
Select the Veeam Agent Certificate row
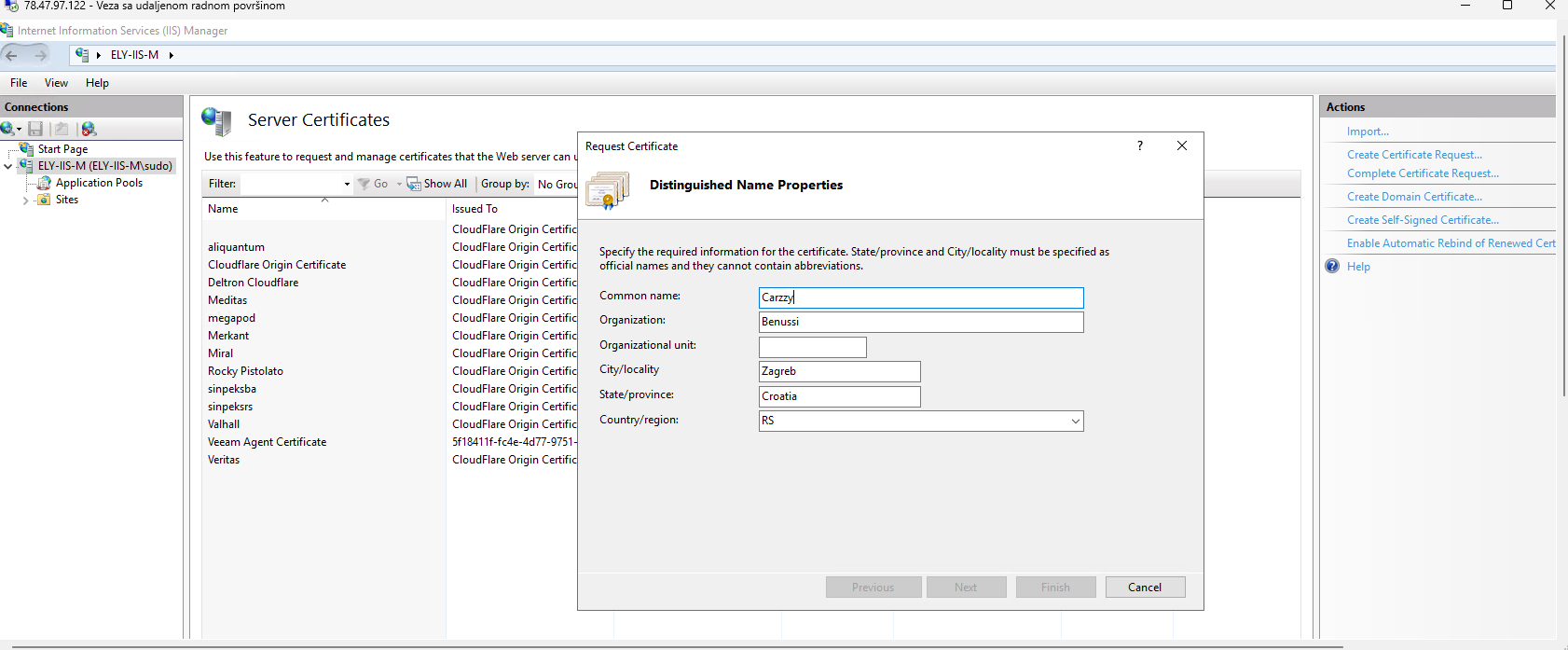(268, 442)
